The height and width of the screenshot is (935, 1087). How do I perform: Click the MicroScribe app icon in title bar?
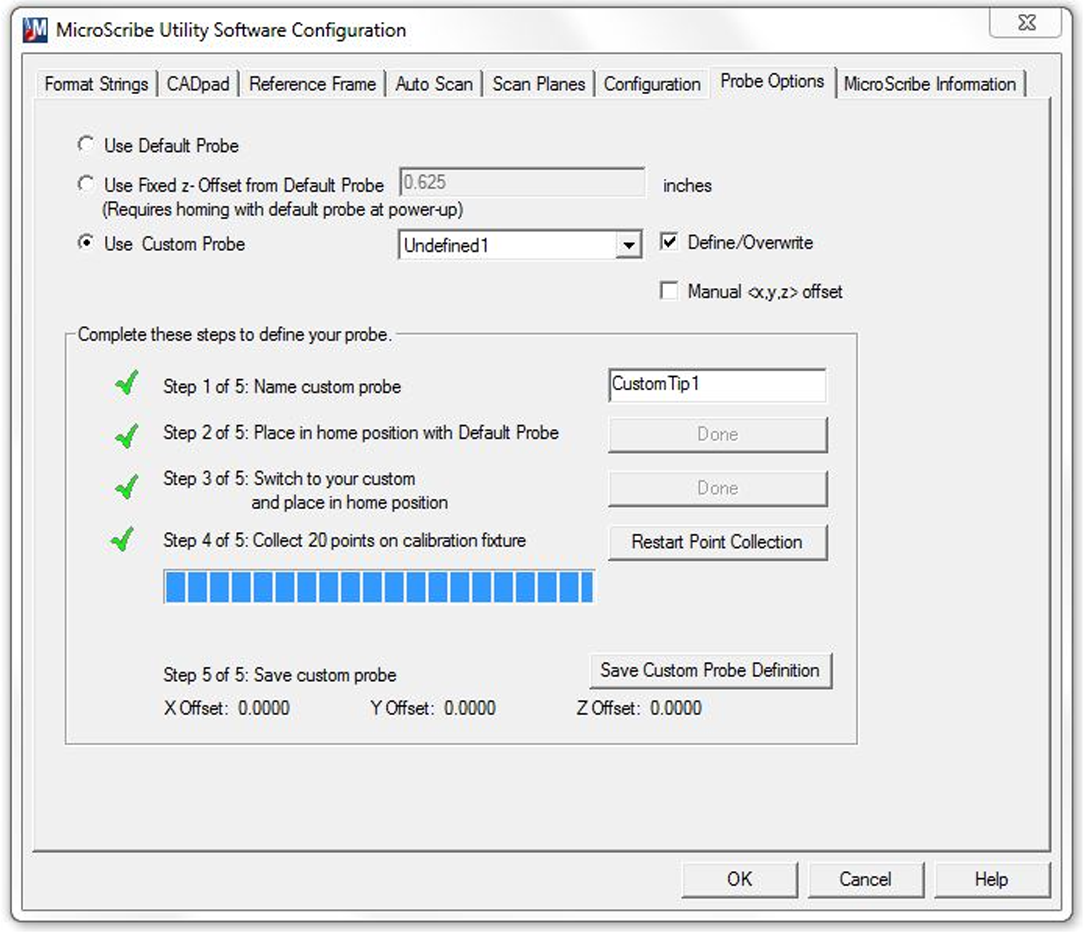(x=35, y=30)
